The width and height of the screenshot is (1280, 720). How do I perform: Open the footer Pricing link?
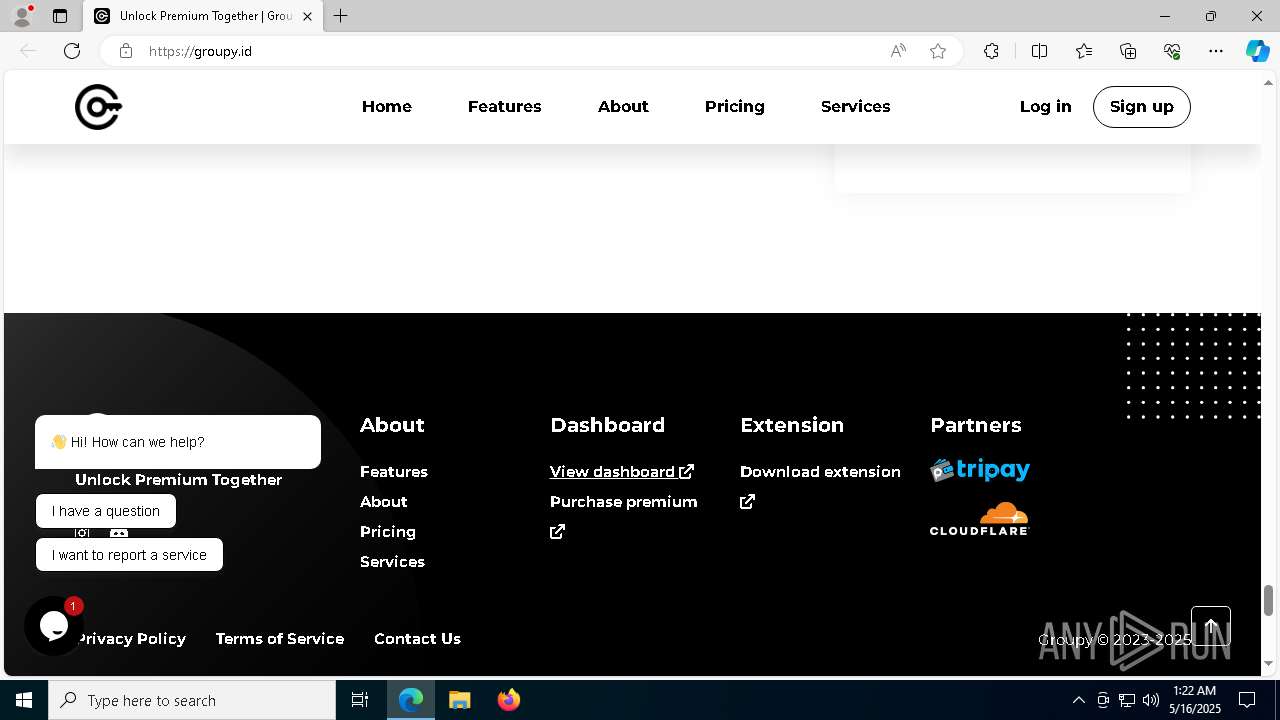click(x=388, y=531)
